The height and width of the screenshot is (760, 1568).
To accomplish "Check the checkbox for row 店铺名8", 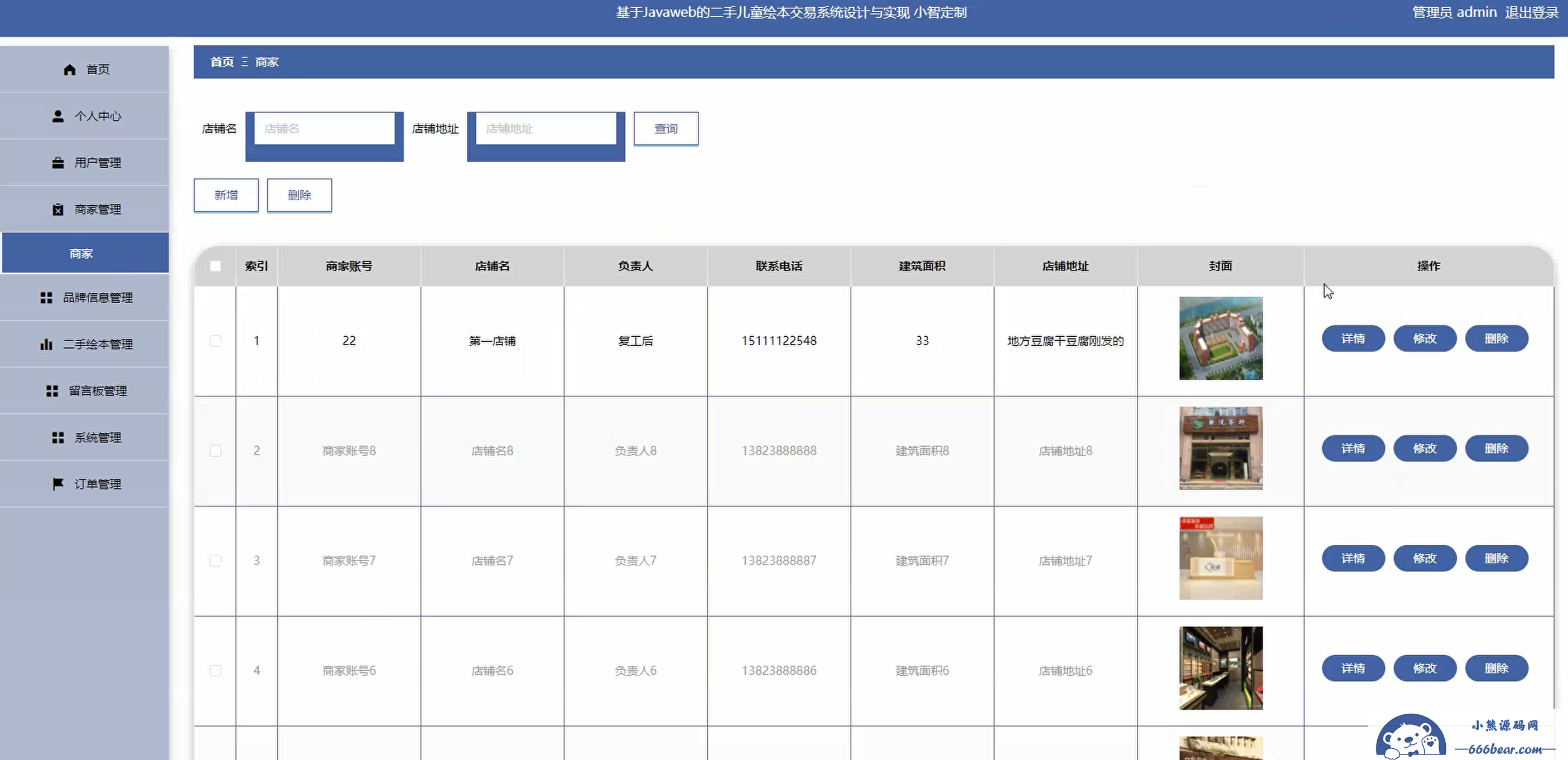I will tap(215, 451).
